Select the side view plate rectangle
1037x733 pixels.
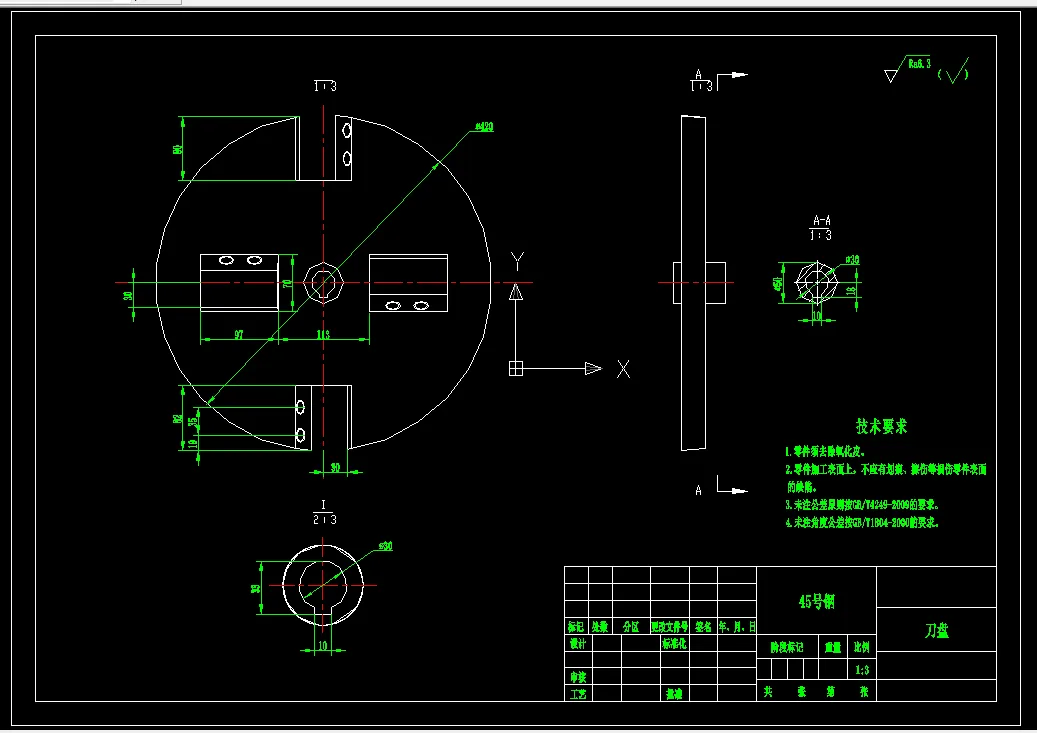click(x=693, y=283)
